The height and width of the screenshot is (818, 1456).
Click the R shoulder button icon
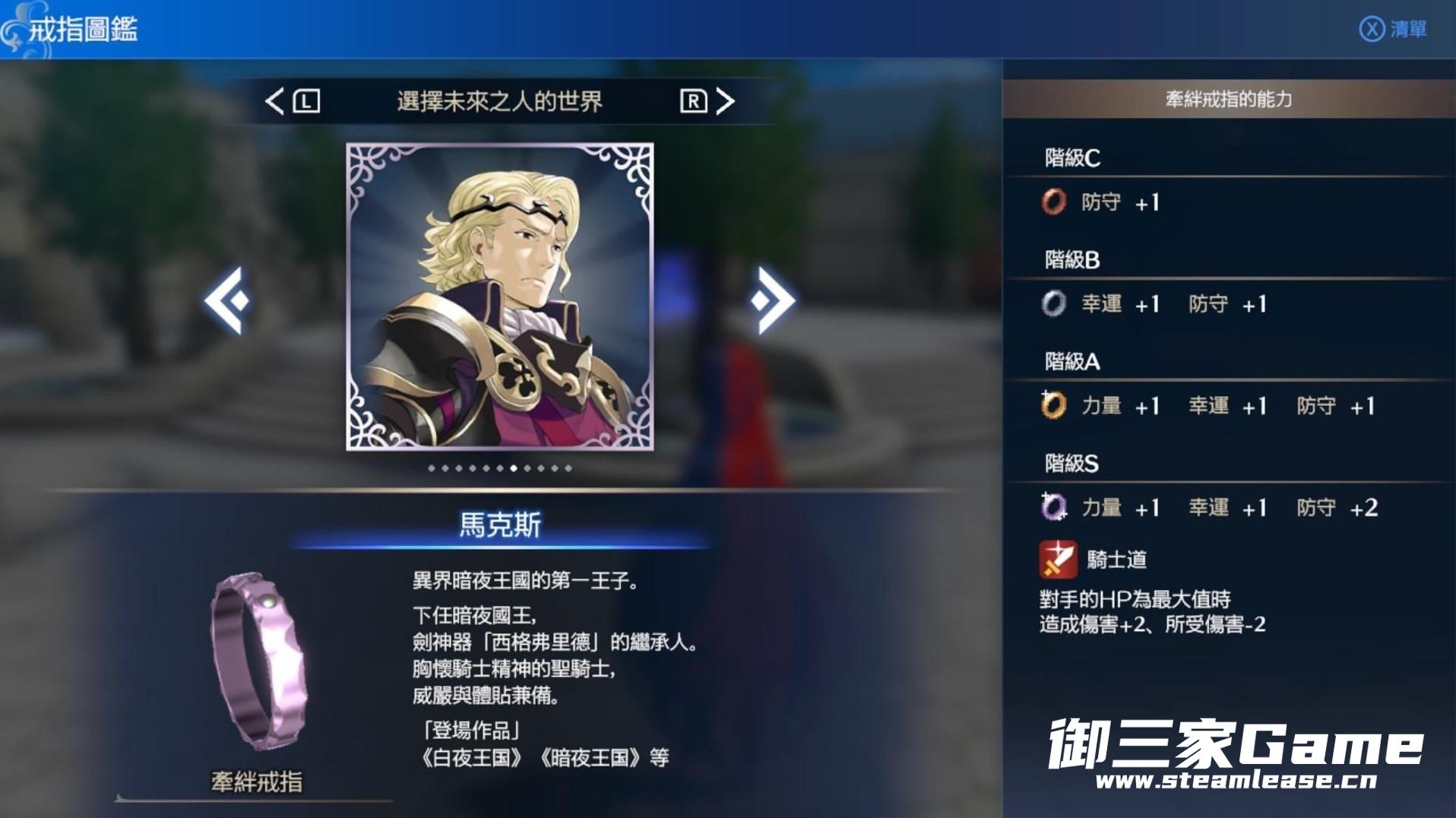[x=693, y=101]
